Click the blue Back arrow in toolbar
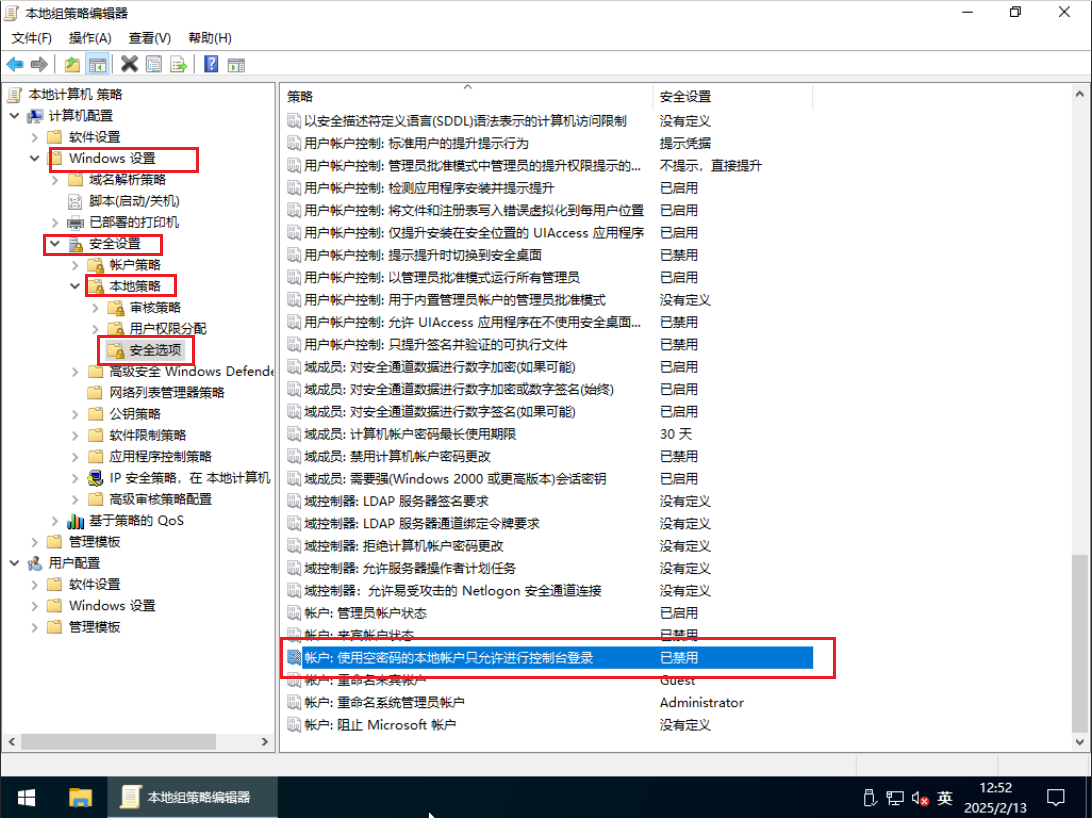This screenshot has height=818, width=1092. pos(15,65)
